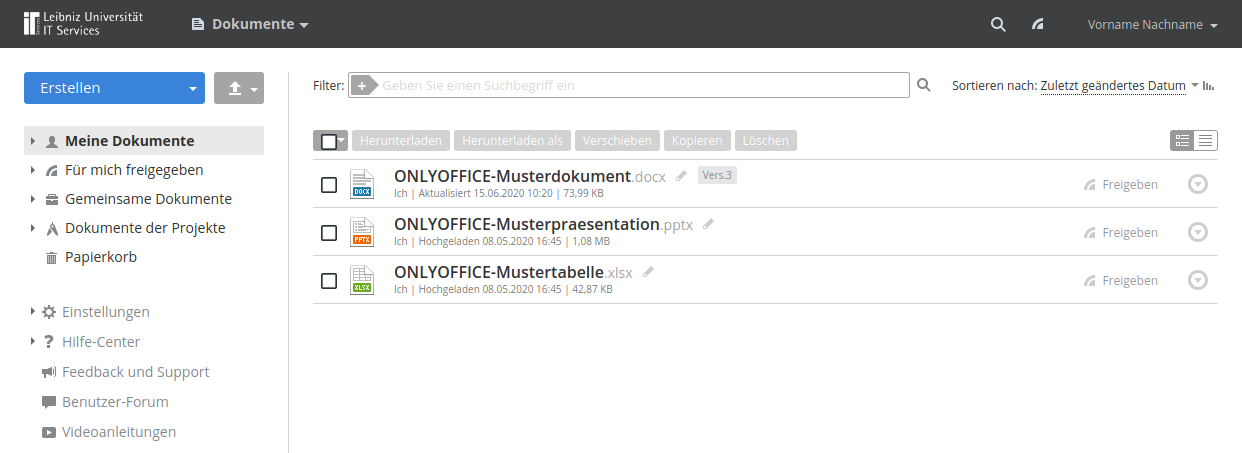Viewport: 1242px width, 453px height.
Task: Toggle sort order direction icon
Action: pyautogui.click(x=1208, y=86)
